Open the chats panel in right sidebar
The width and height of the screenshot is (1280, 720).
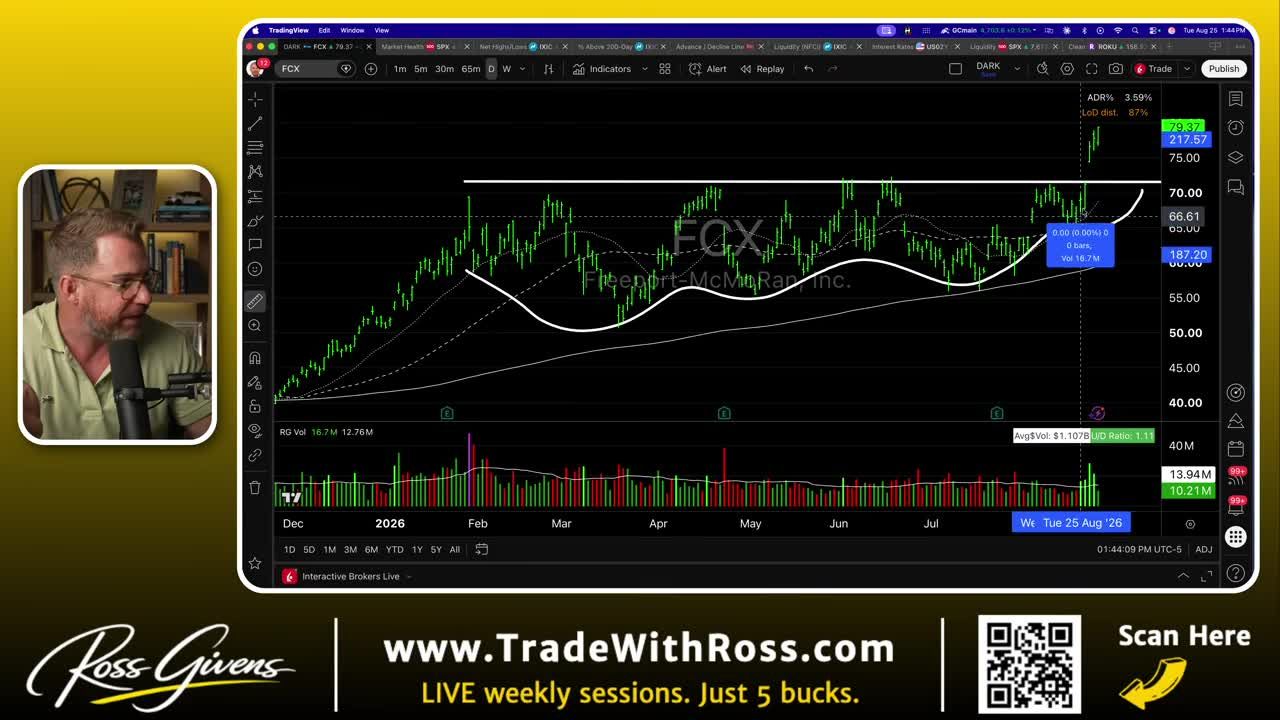tap(1236, 187)
